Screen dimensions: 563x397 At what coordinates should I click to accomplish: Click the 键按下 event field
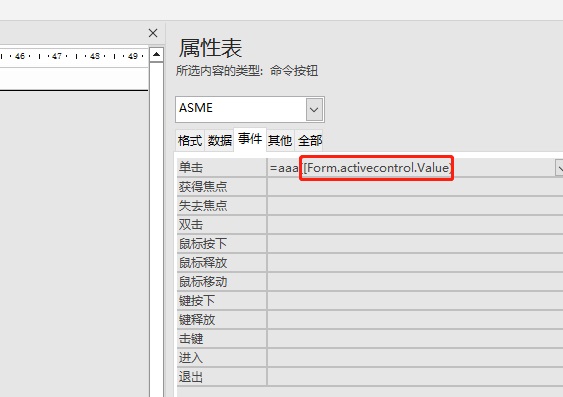pos(415,301)
